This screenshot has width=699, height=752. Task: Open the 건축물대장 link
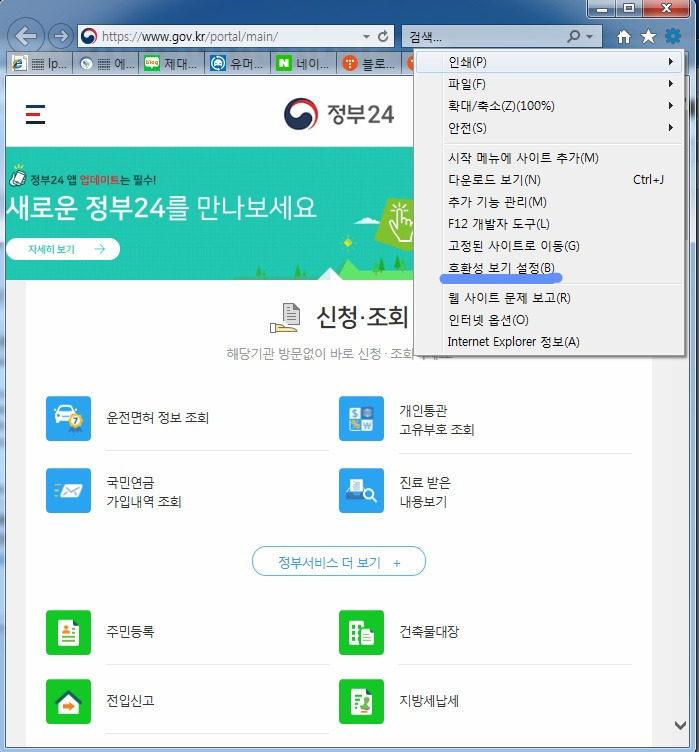(429, 632)
